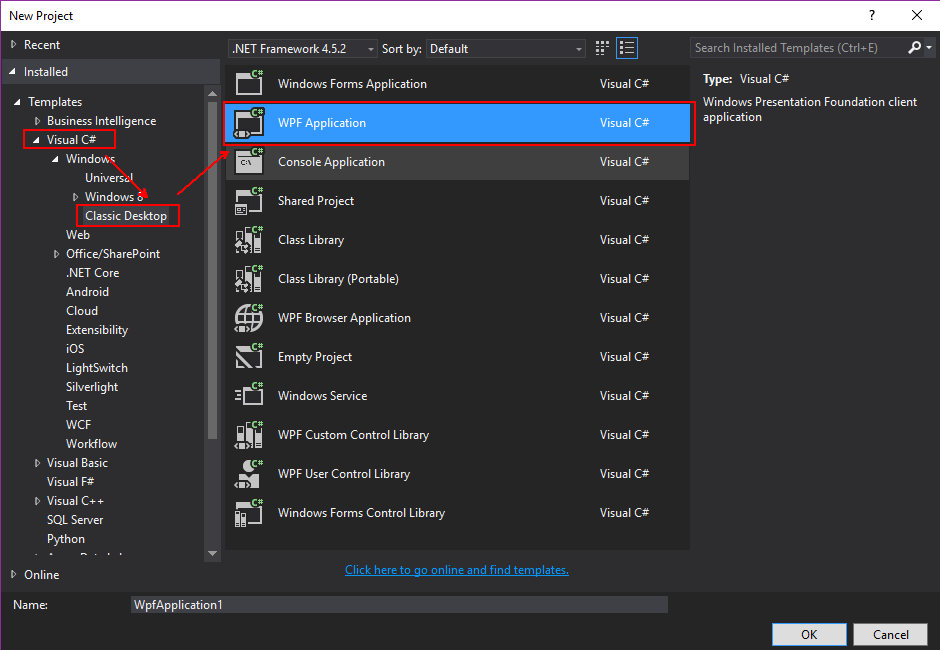The image size is (940, 650).
Task: Select the Console Application template icon
Action: [x=248, y=162]
